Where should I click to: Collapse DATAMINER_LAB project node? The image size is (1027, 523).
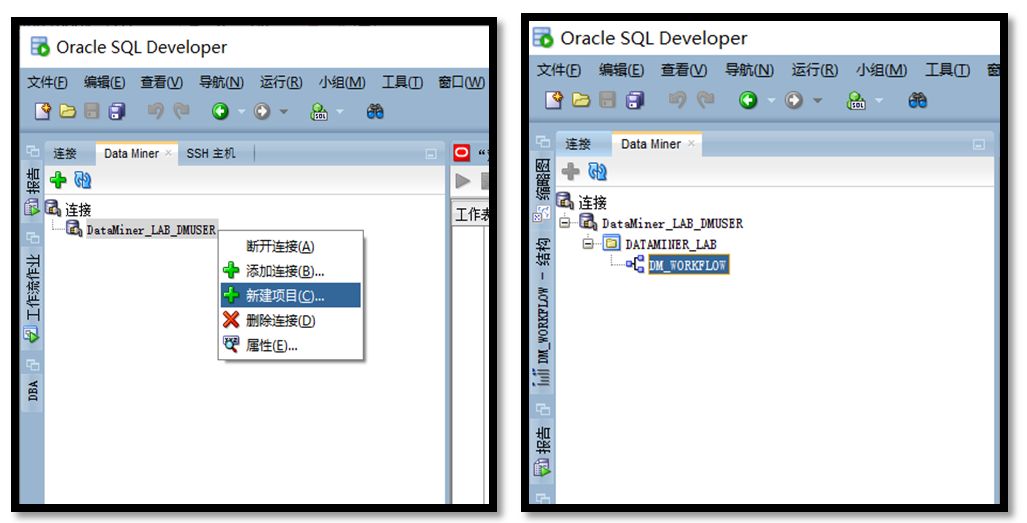pos(588,243)
